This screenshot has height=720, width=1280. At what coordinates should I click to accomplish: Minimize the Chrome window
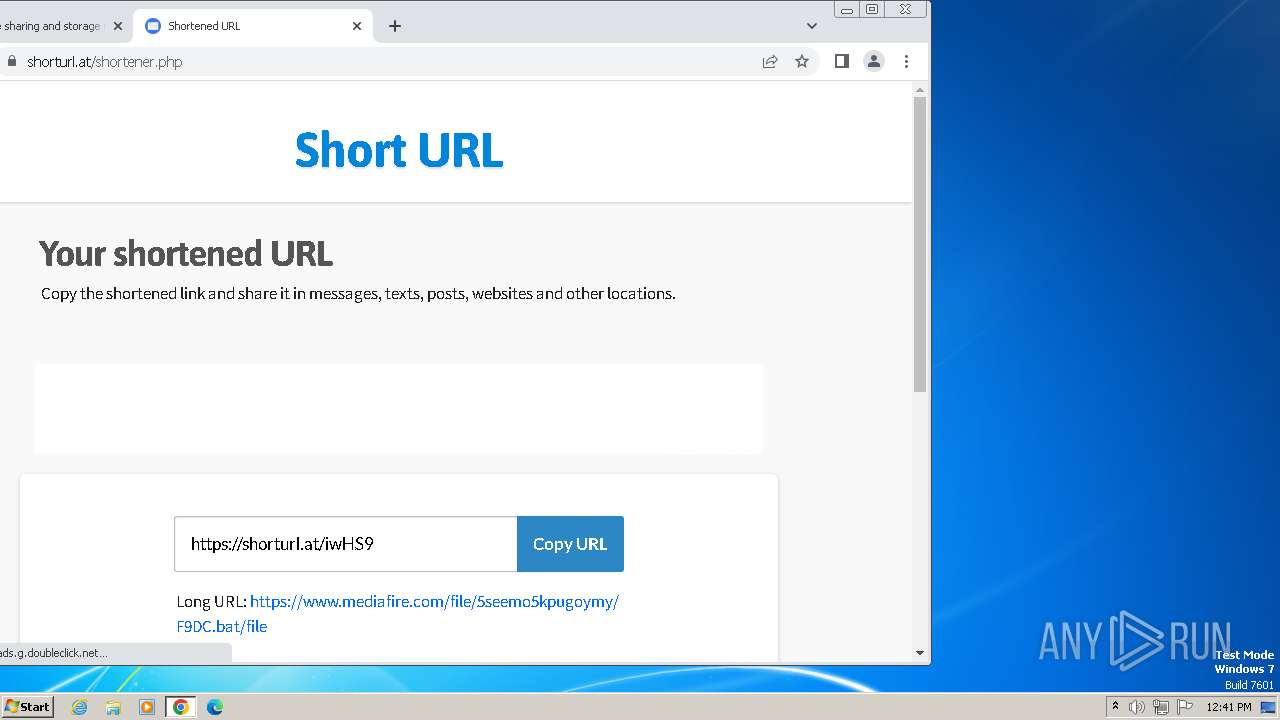847,9
